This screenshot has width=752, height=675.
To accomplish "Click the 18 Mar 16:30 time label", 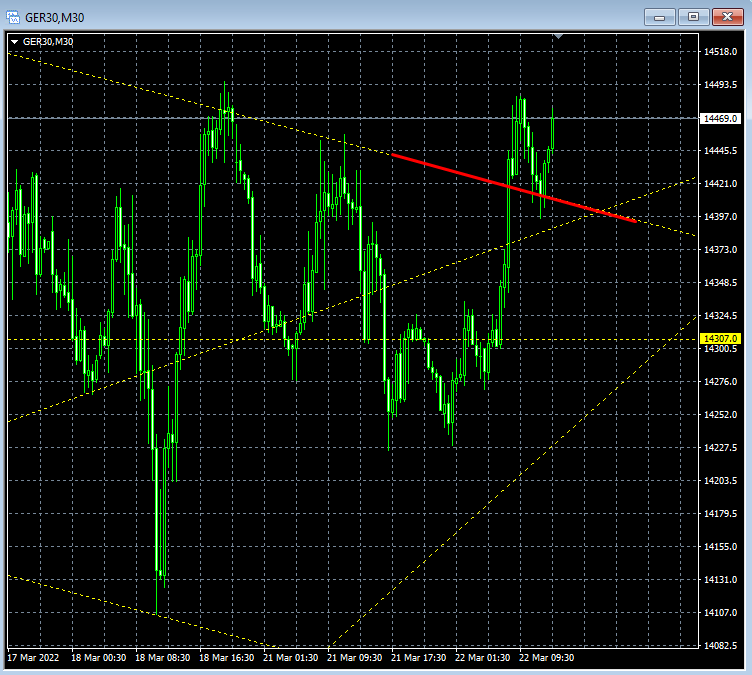I will [226, 658].
